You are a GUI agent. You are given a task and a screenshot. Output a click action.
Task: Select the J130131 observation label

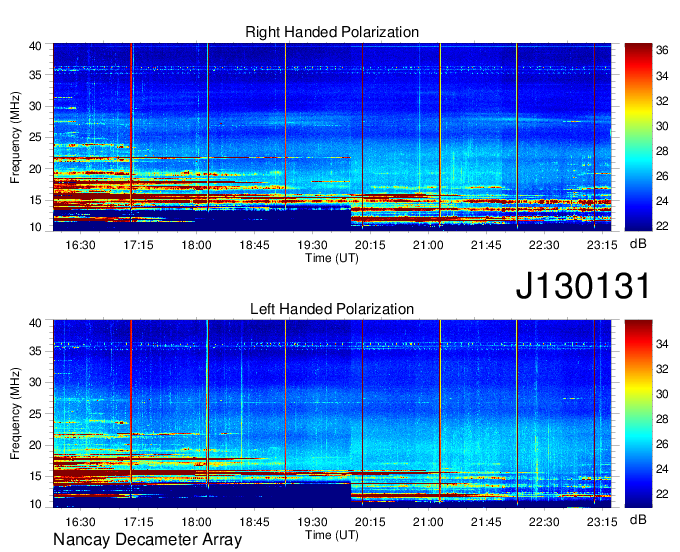583,285
